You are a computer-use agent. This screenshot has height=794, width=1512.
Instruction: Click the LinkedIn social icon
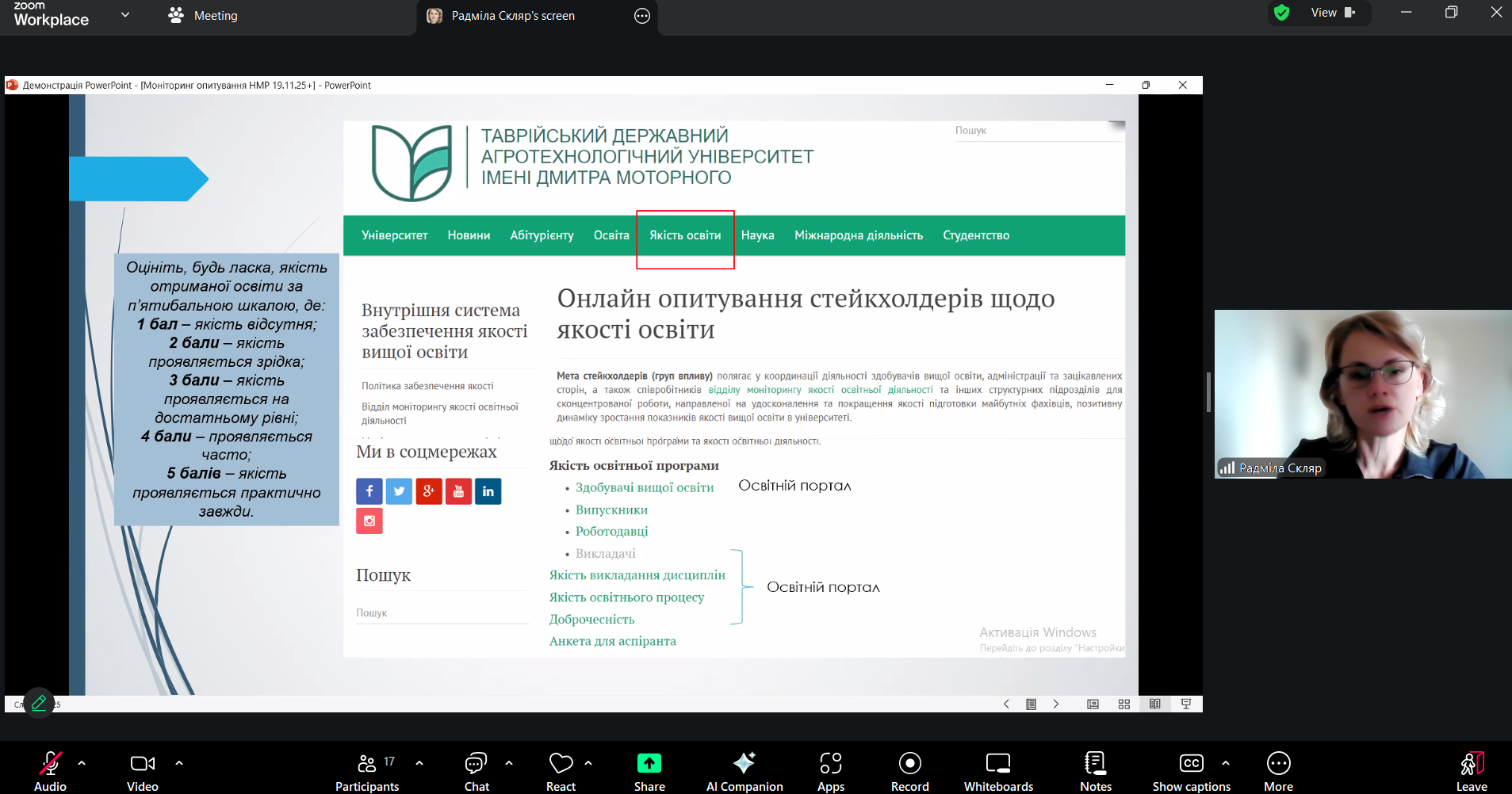(x=488, y=491)
